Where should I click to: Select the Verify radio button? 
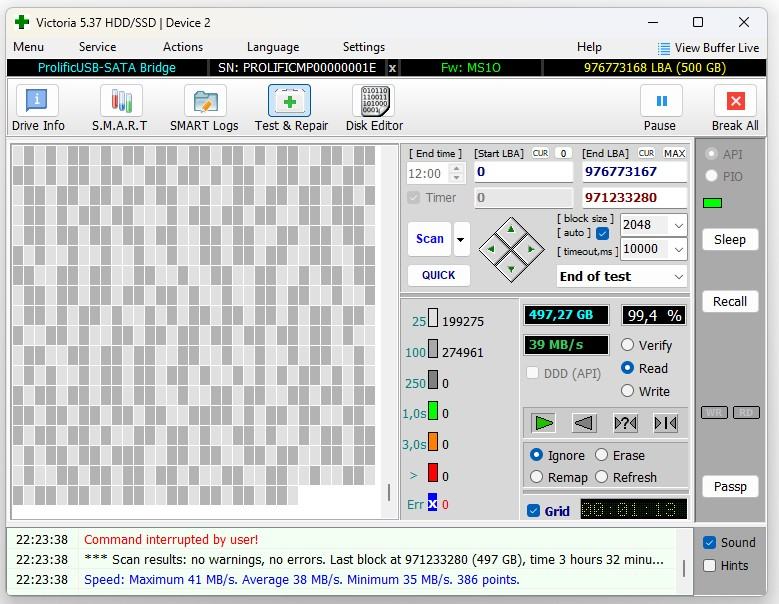(x=628, y=345)
